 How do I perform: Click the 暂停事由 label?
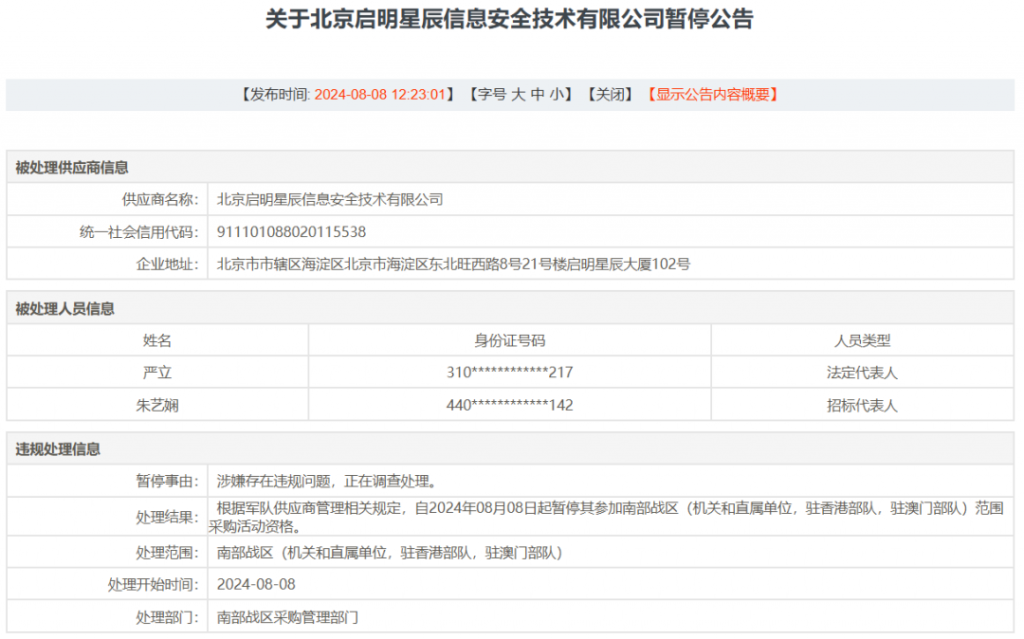click(167, 482)
